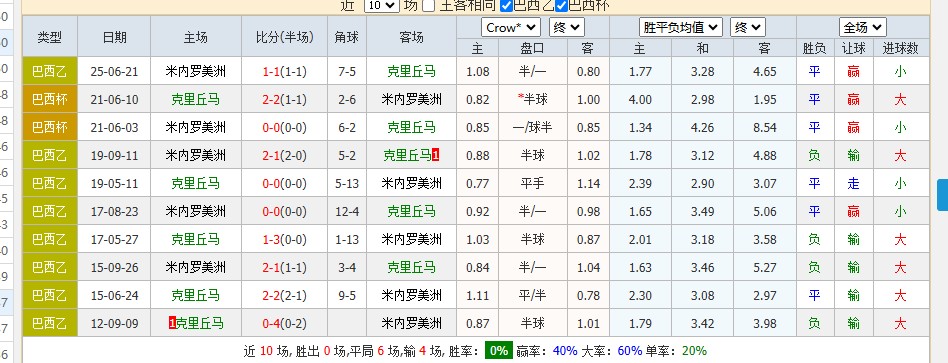The width and height of the screenshot is (948, 363).
Task: Open home team 米内罗美洲 in 25-06-21 row
Action: (x=196, y=71)
